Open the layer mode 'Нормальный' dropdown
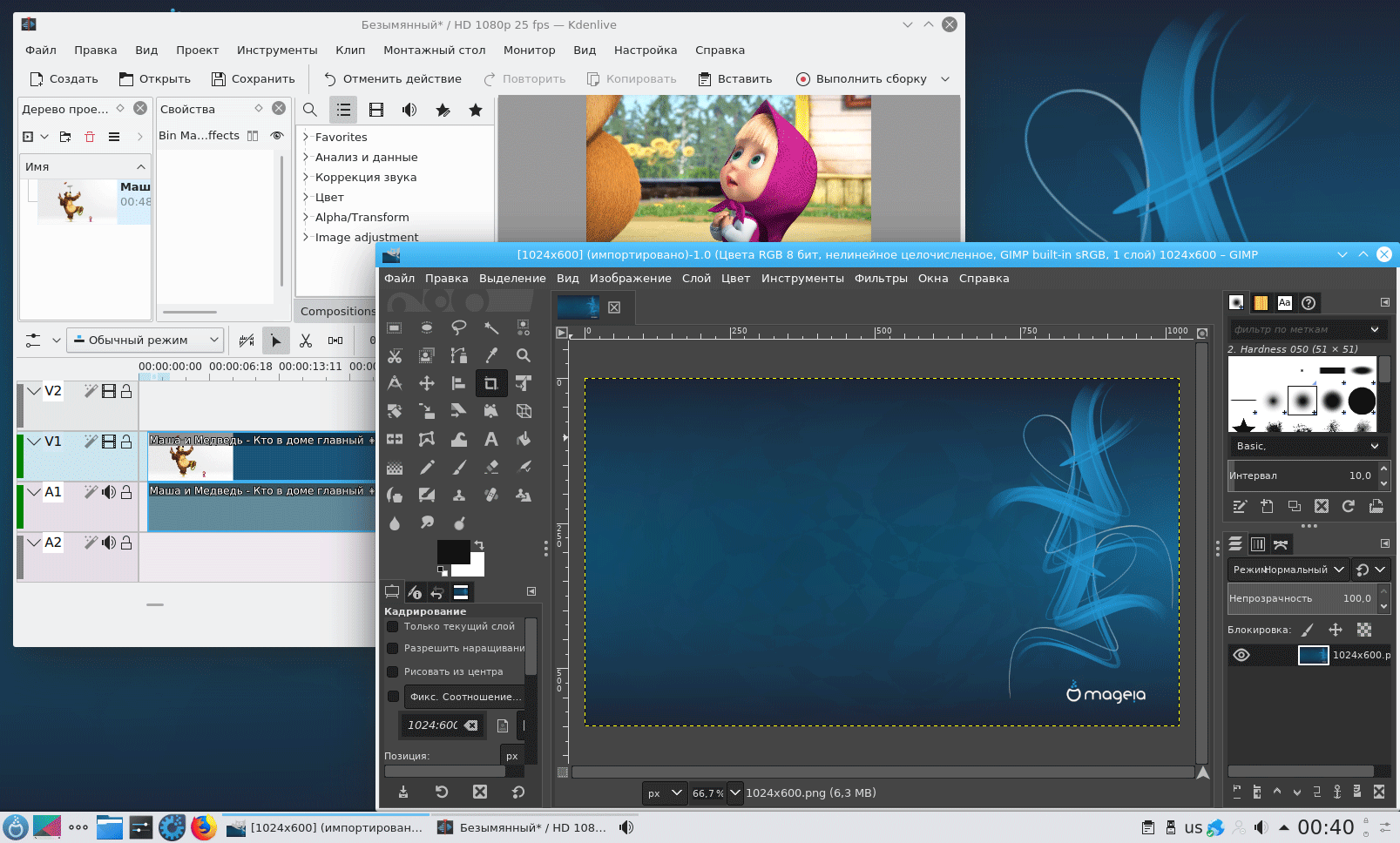 point(1288,570)
